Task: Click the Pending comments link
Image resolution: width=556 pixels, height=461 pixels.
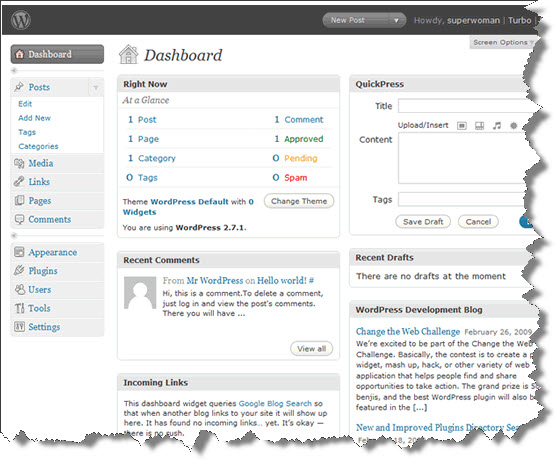Action: 301,158
